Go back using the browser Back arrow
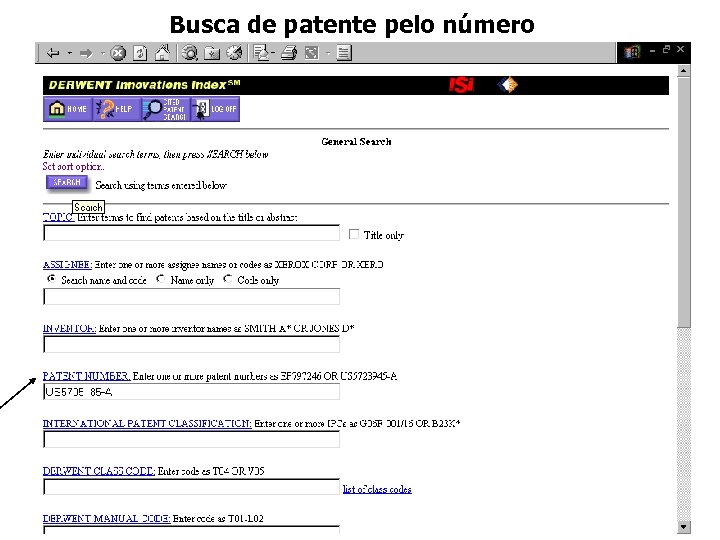 pyautogui.click(x=53, y=53)
